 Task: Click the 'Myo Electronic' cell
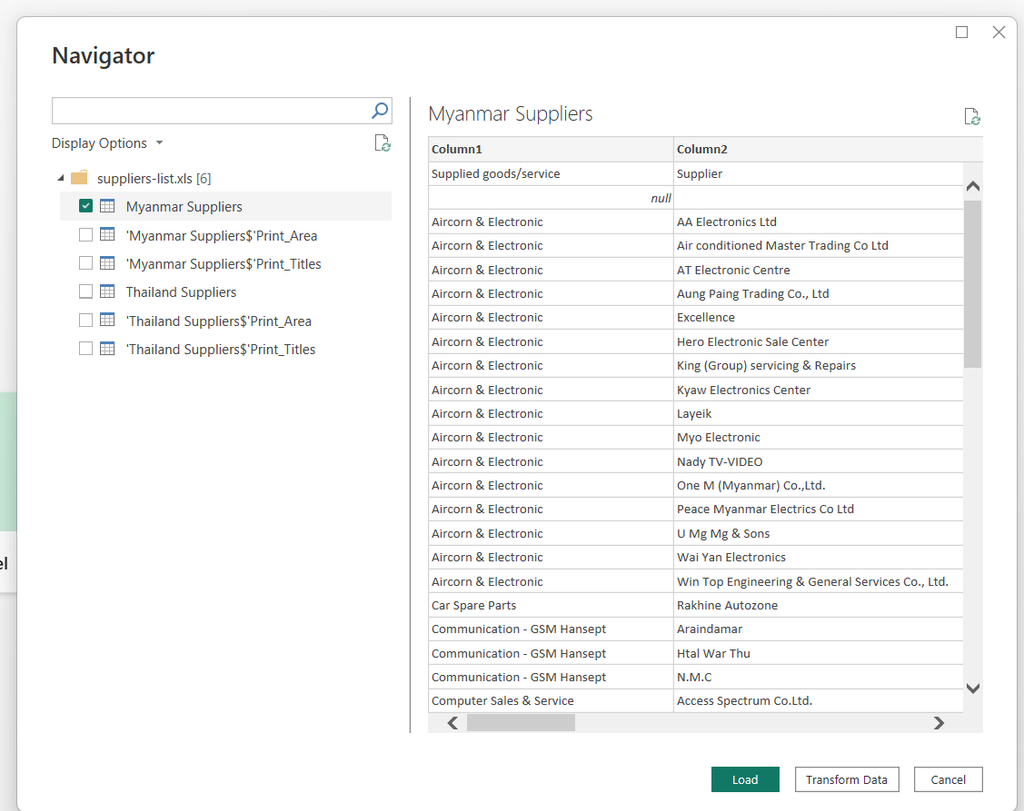(818, 437)
